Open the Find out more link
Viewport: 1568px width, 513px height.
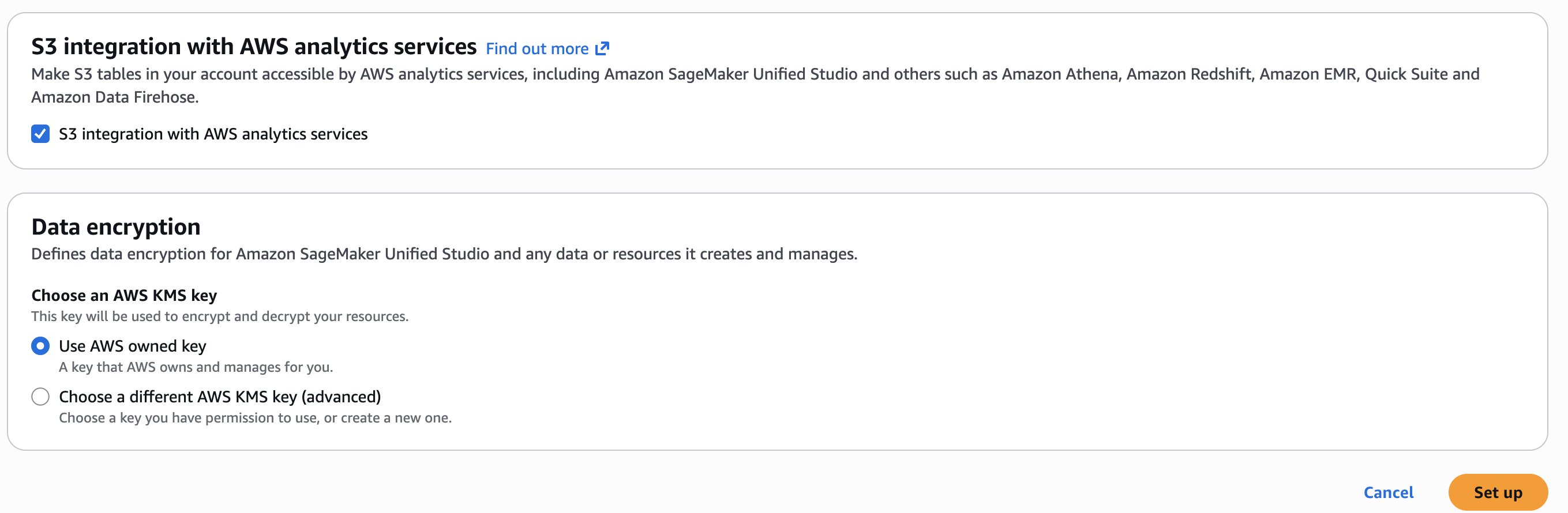(537, 48)
